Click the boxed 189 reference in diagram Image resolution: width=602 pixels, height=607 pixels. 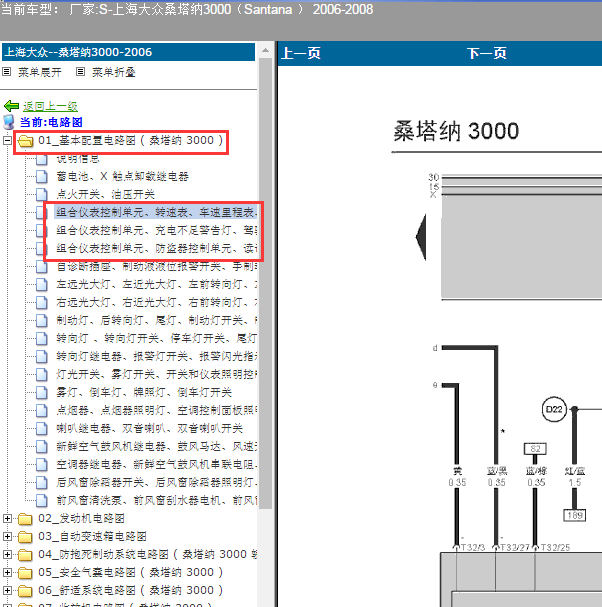575,515
